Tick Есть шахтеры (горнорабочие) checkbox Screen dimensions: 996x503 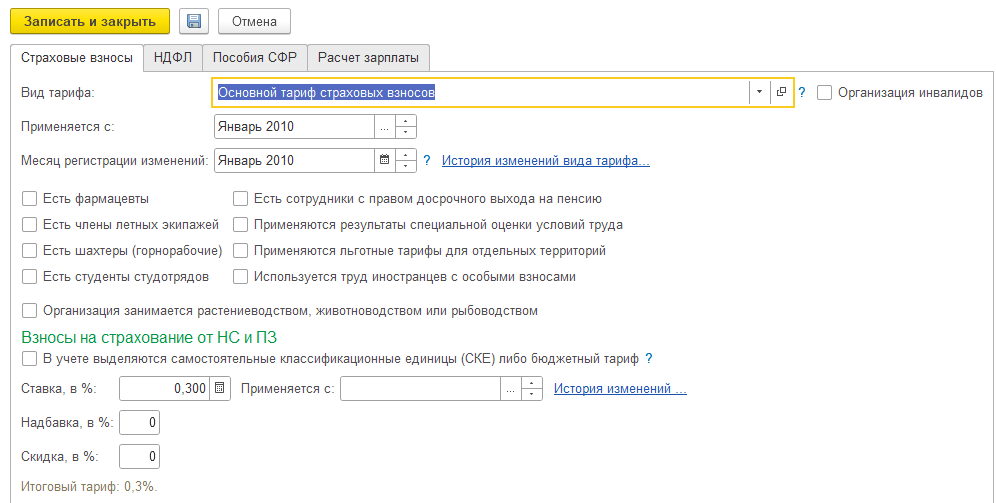[x=29, y=251]
